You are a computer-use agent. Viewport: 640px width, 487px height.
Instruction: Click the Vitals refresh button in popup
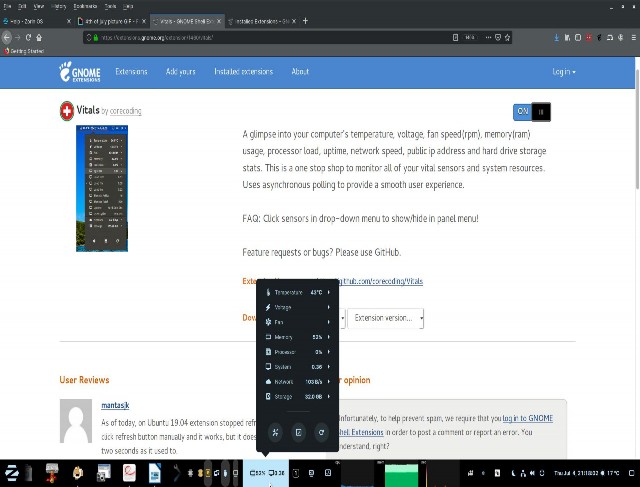[321, 432]
